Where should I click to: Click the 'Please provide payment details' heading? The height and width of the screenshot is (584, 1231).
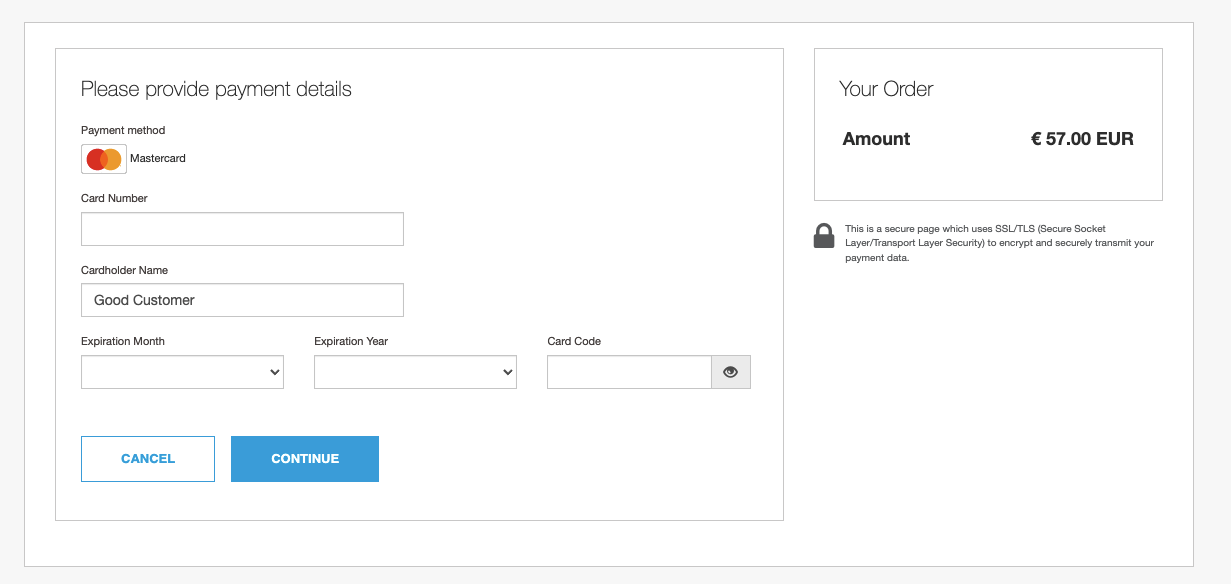216,89
